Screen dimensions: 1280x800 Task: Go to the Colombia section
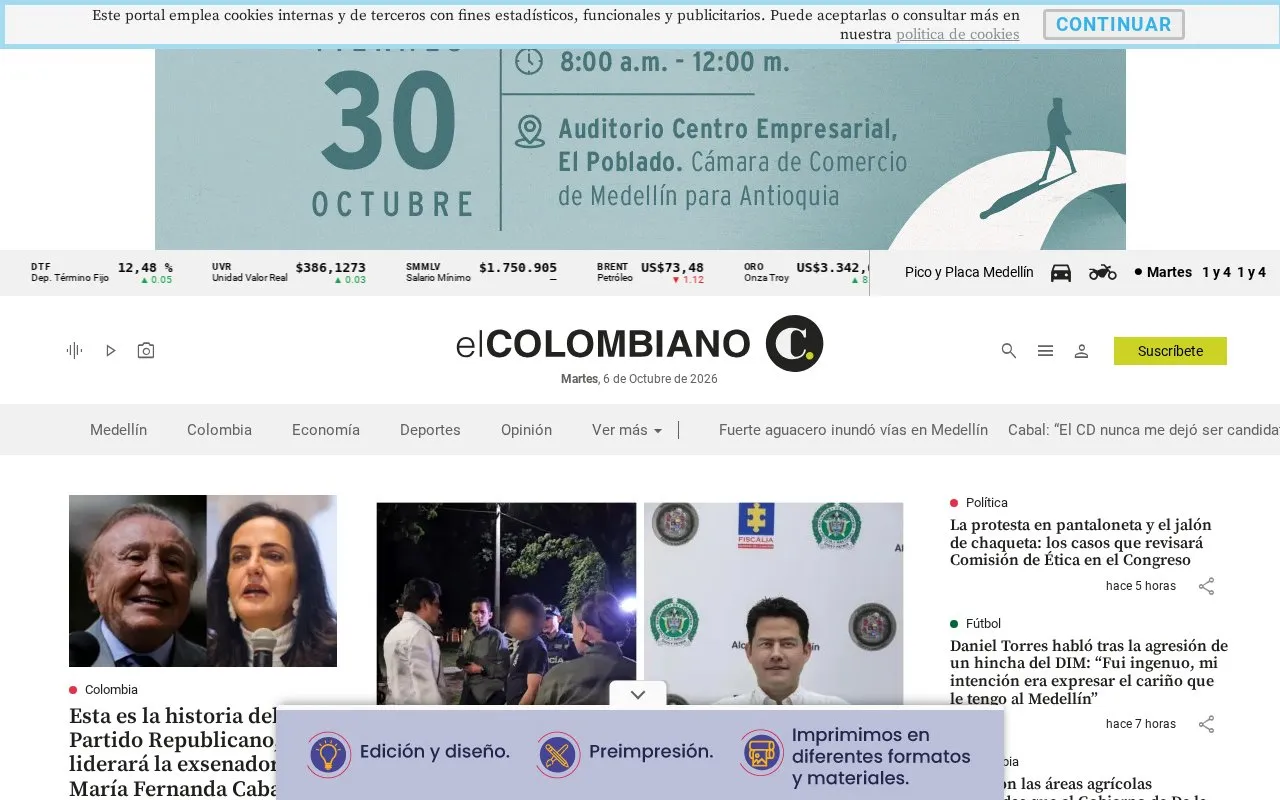(x=219, y=430)
